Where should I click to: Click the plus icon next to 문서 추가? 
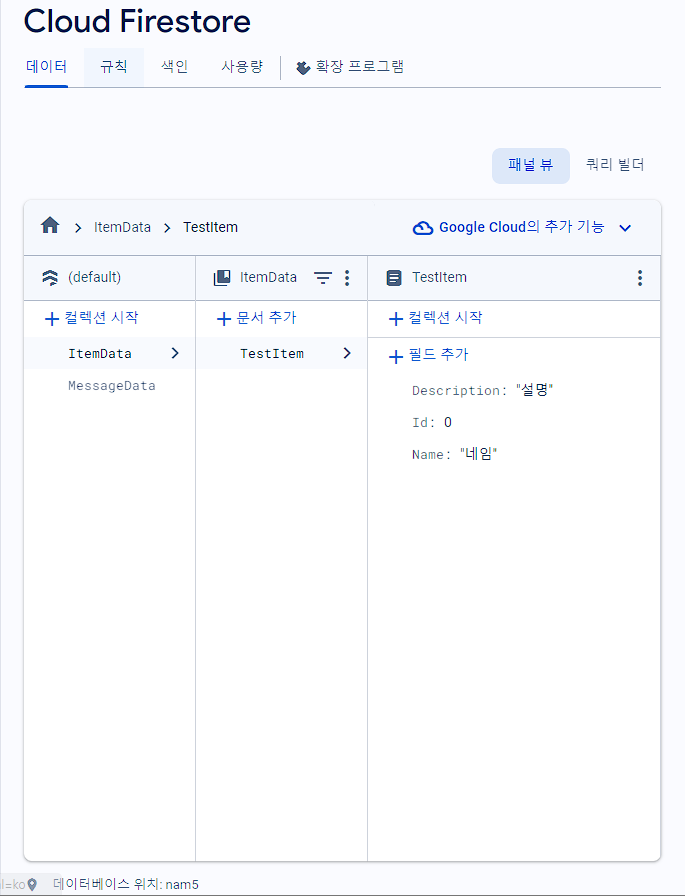click(x=224, y=319)
